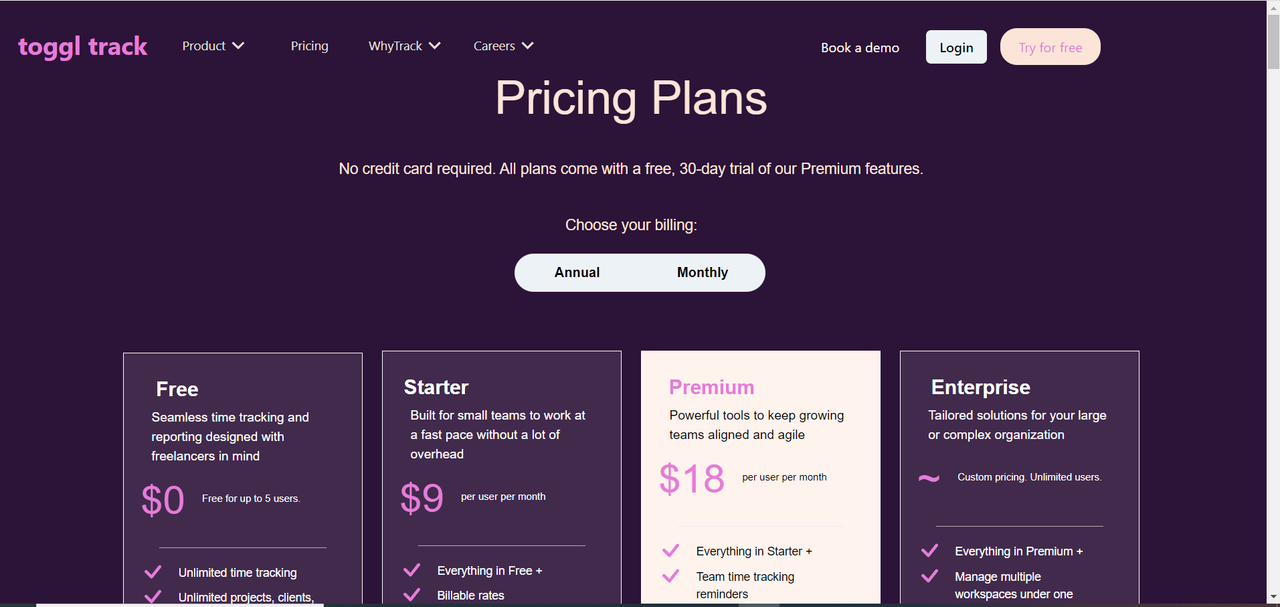Viewport: 1280px width, 607px height.
Task: Open Pricing in the navigation bar
Action: coord(309,46)
